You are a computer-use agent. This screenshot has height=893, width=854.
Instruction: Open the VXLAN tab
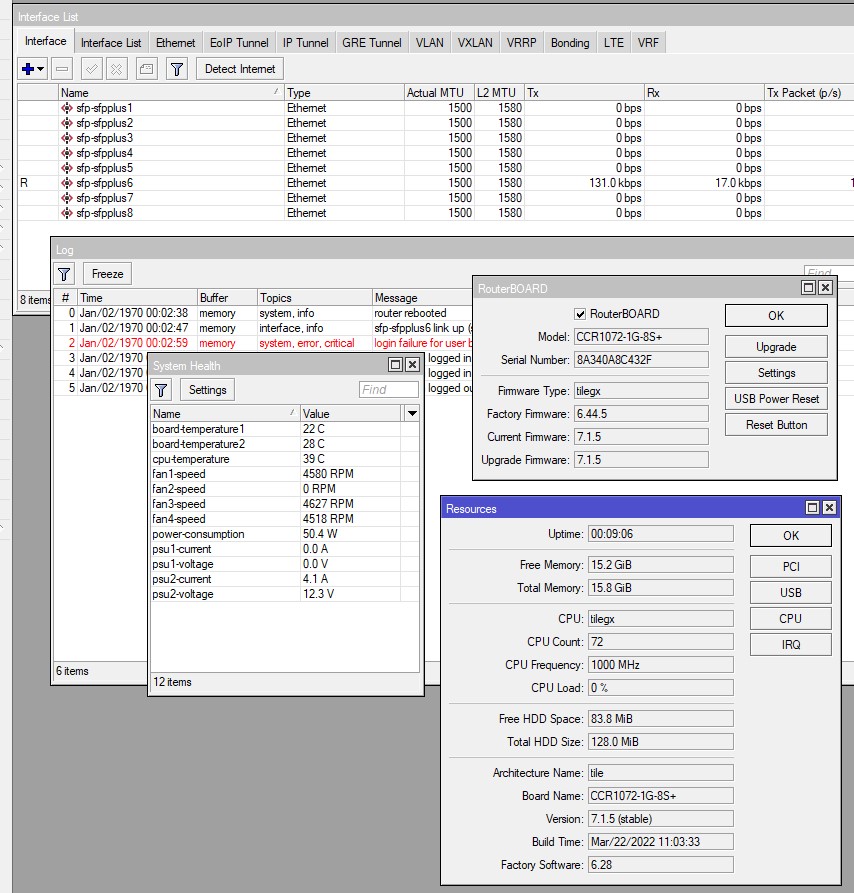(475, 43)
